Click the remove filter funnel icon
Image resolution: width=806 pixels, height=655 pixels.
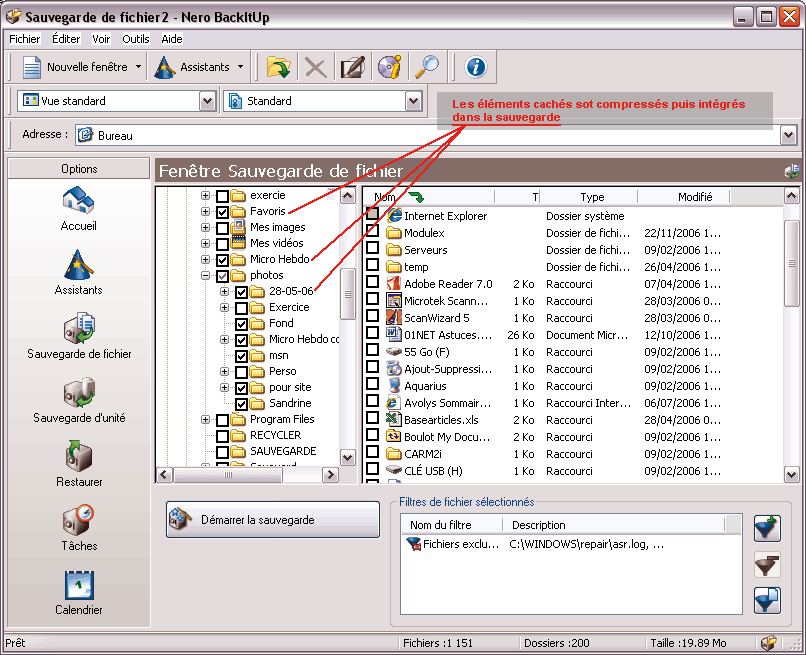point(767,565)
